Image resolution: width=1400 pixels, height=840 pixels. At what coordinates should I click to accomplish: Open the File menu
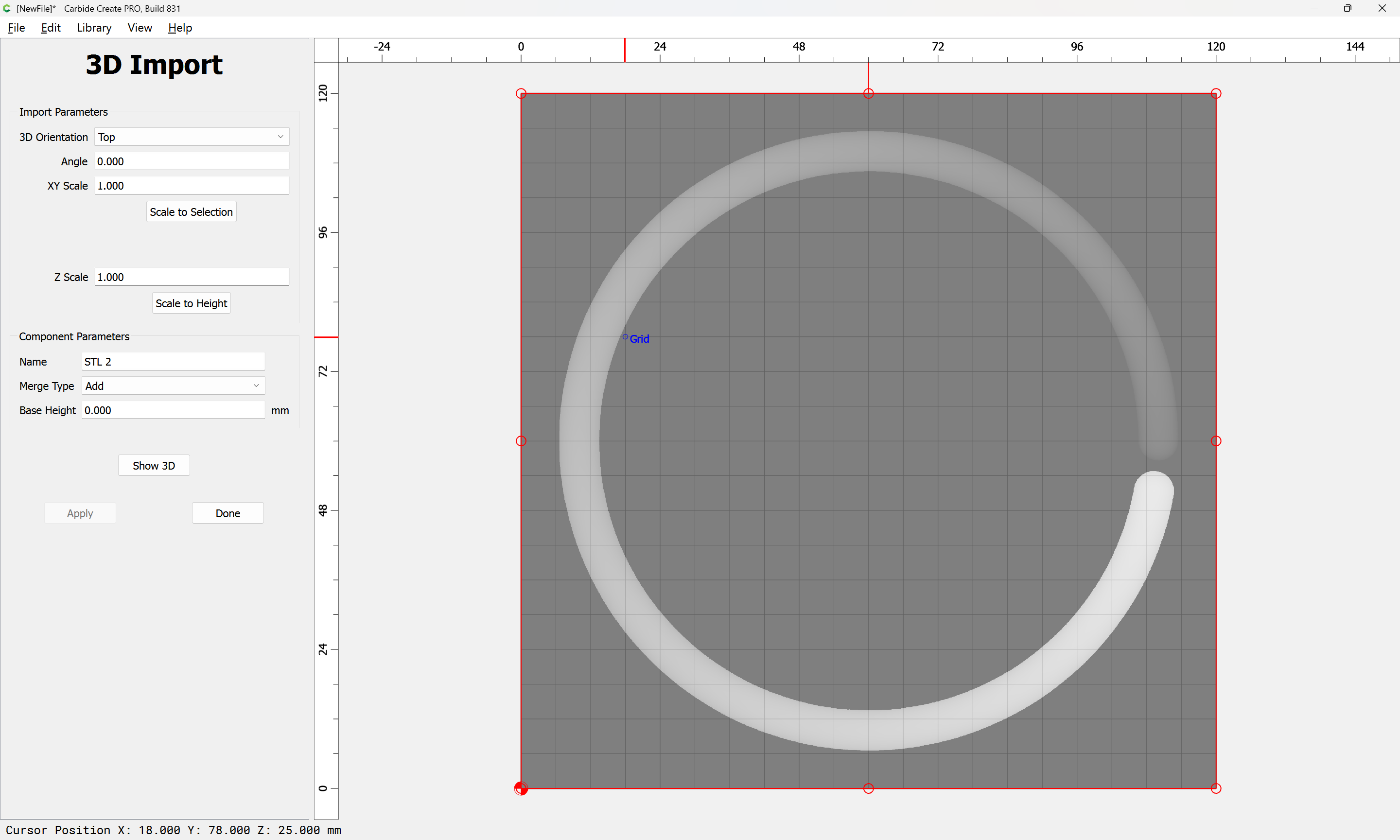coord(16,28)
